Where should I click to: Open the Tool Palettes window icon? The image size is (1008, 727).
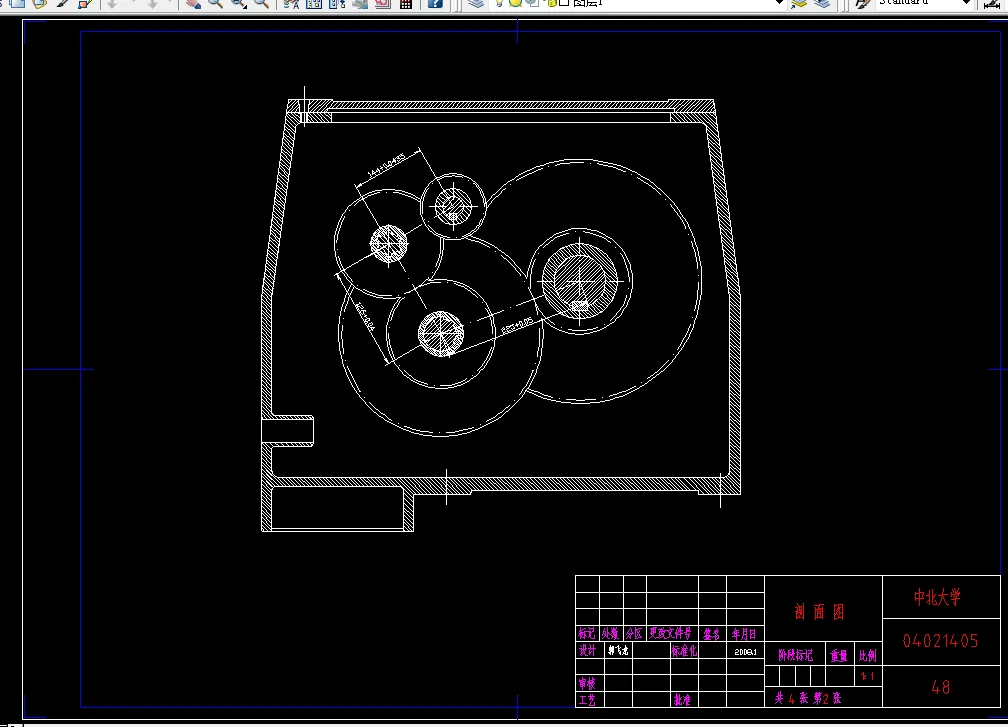[337, 3]
